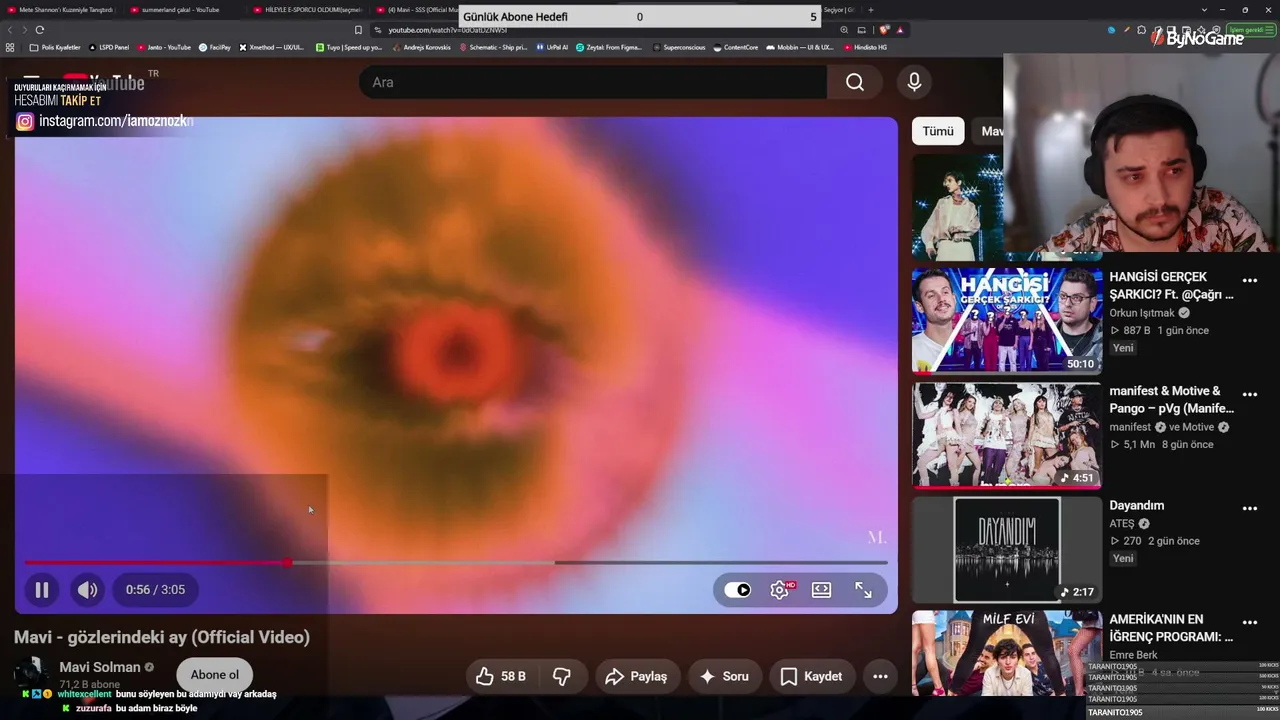Open Brave Rewards triangle icon

pos(900,30)
